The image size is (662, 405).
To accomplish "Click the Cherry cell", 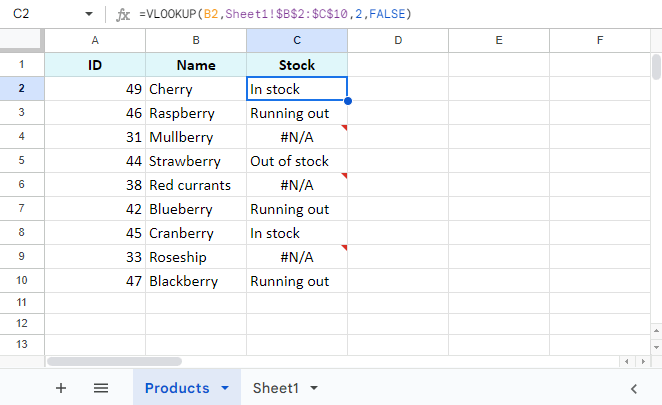I will tap(196, 89).
